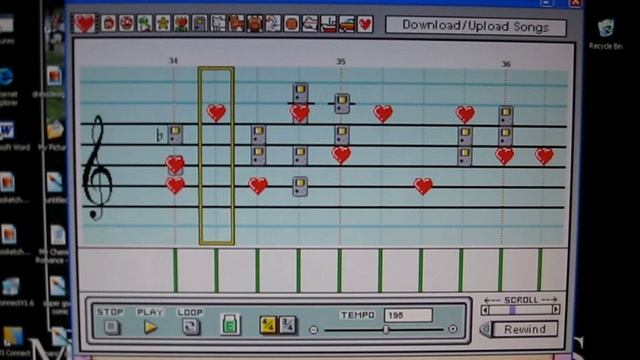Click the Tempo field showing 195
The width and height of the screenshot is (640, 360).
pyautogui.click(x=408, y=315)
